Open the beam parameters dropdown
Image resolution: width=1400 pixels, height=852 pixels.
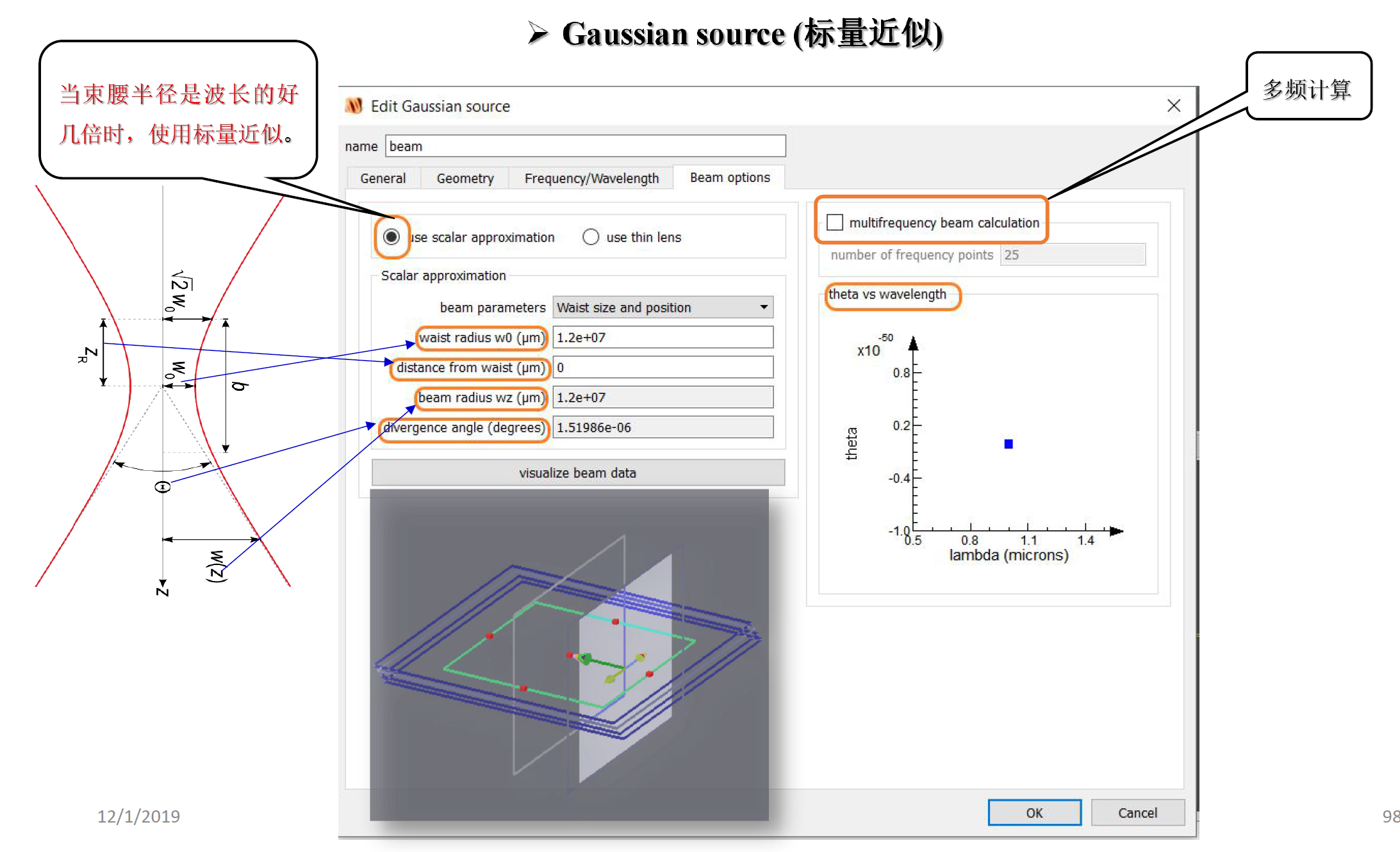[x=662, y=307]
